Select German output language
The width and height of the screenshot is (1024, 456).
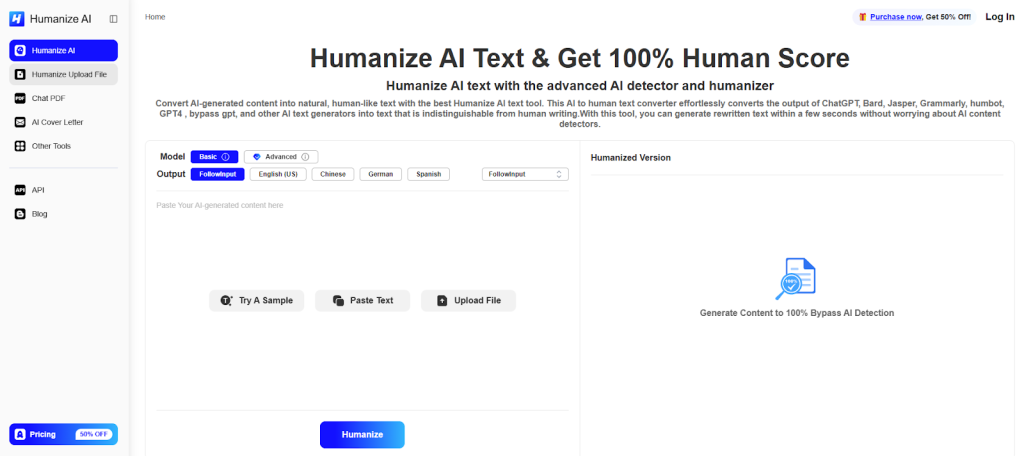(380, 174)
